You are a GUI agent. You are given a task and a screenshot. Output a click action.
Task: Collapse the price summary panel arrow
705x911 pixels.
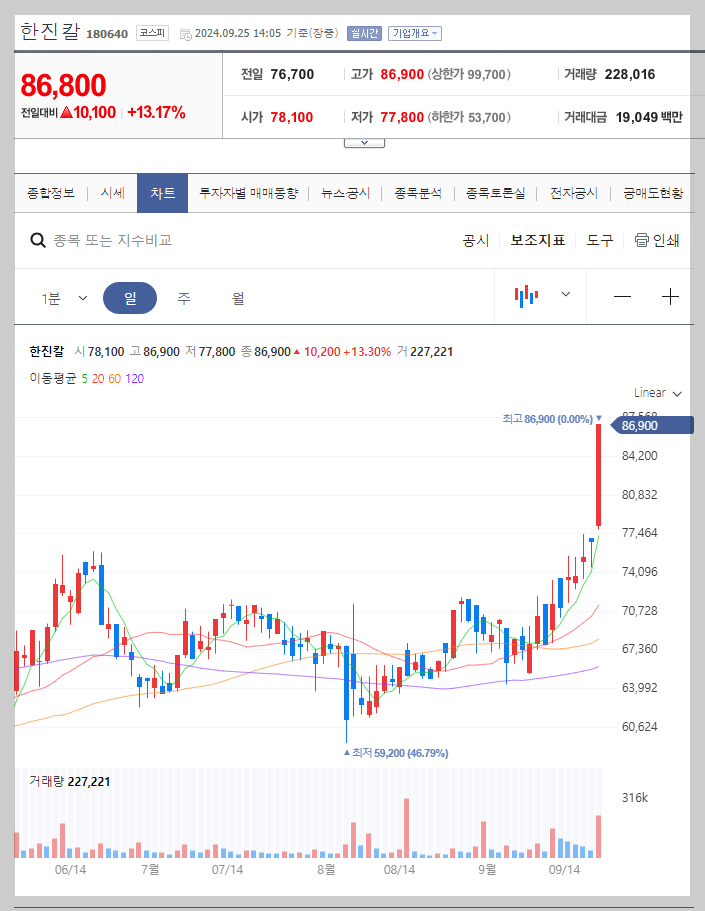click(x=363, y=141)
